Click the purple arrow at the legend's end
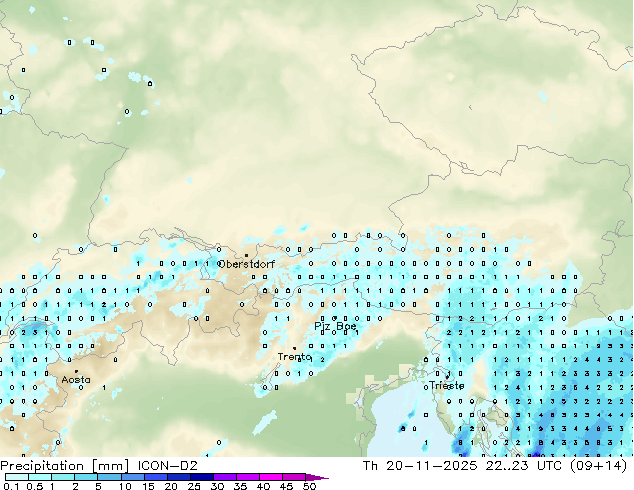Image resolution: width=634 pixels, height=490 pixels. click(317, 477)
